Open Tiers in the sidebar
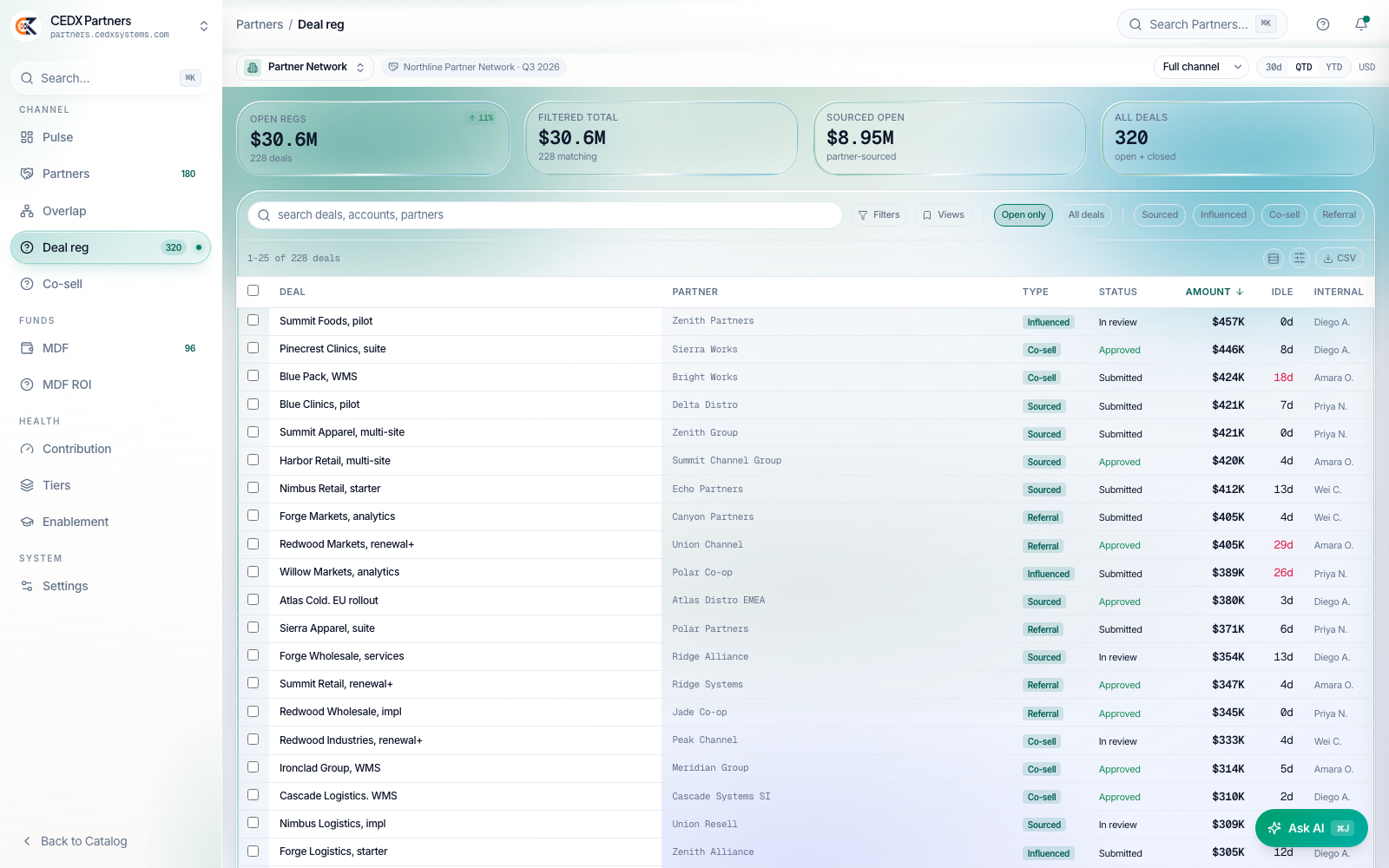Viewport: 1389px width, 868px height. click(110, 485)
